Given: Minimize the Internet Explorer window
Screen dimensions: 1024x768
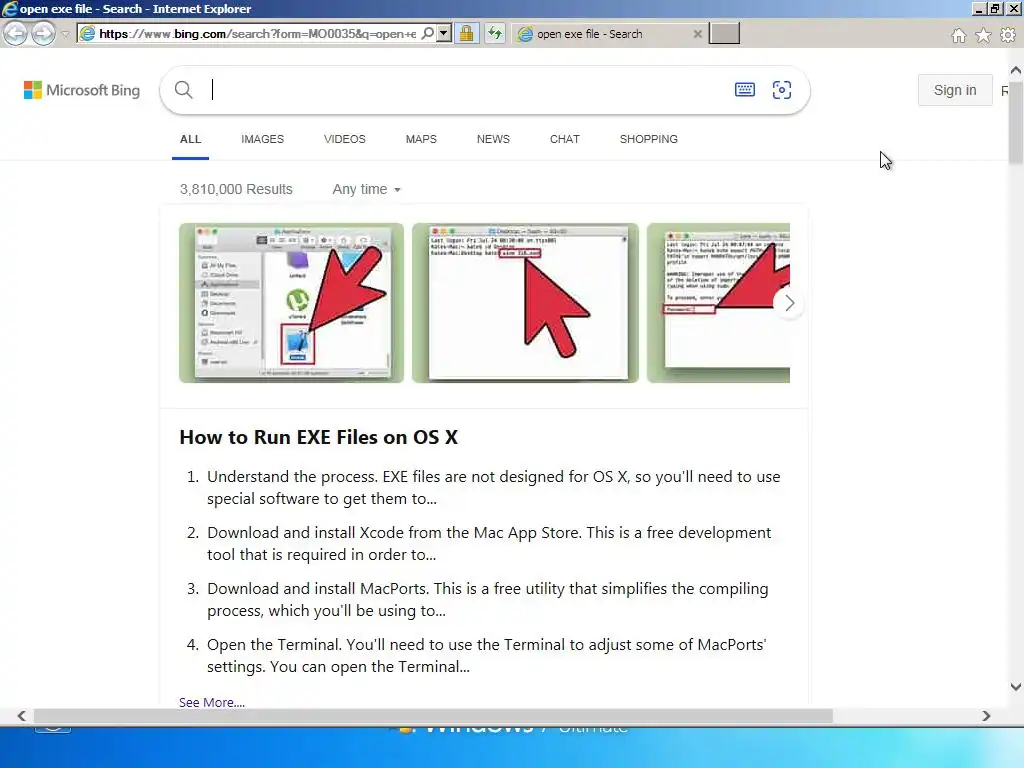Looking at the screenshot, I should pos(979,8).
